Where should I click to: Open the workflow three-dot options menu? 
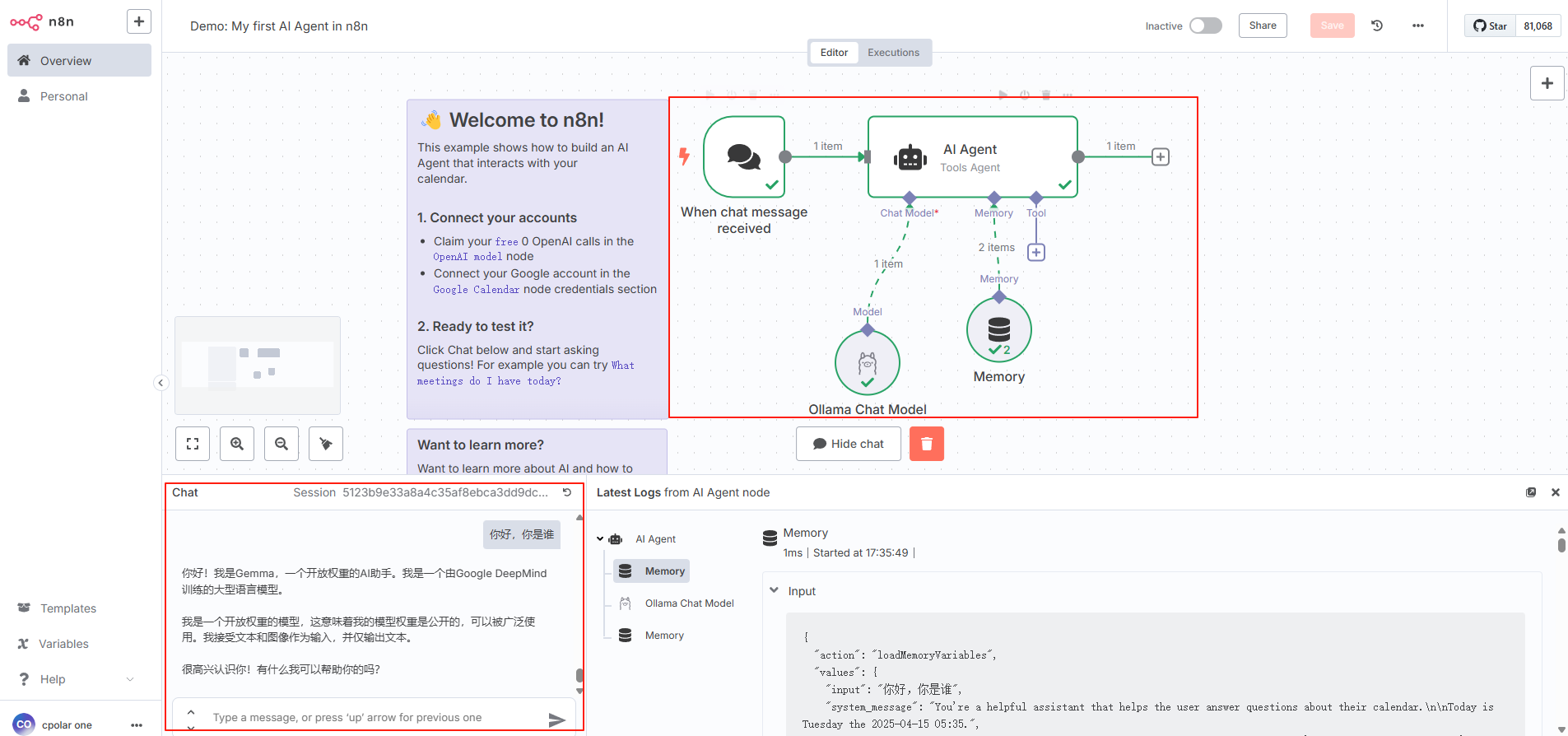click(1418, 26)
